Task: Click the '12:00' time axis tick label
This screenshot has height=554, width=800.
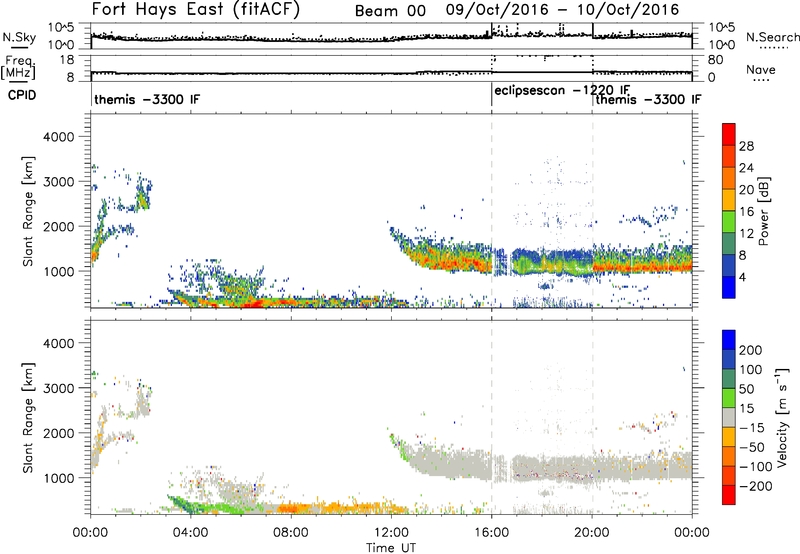Action: 391,533
